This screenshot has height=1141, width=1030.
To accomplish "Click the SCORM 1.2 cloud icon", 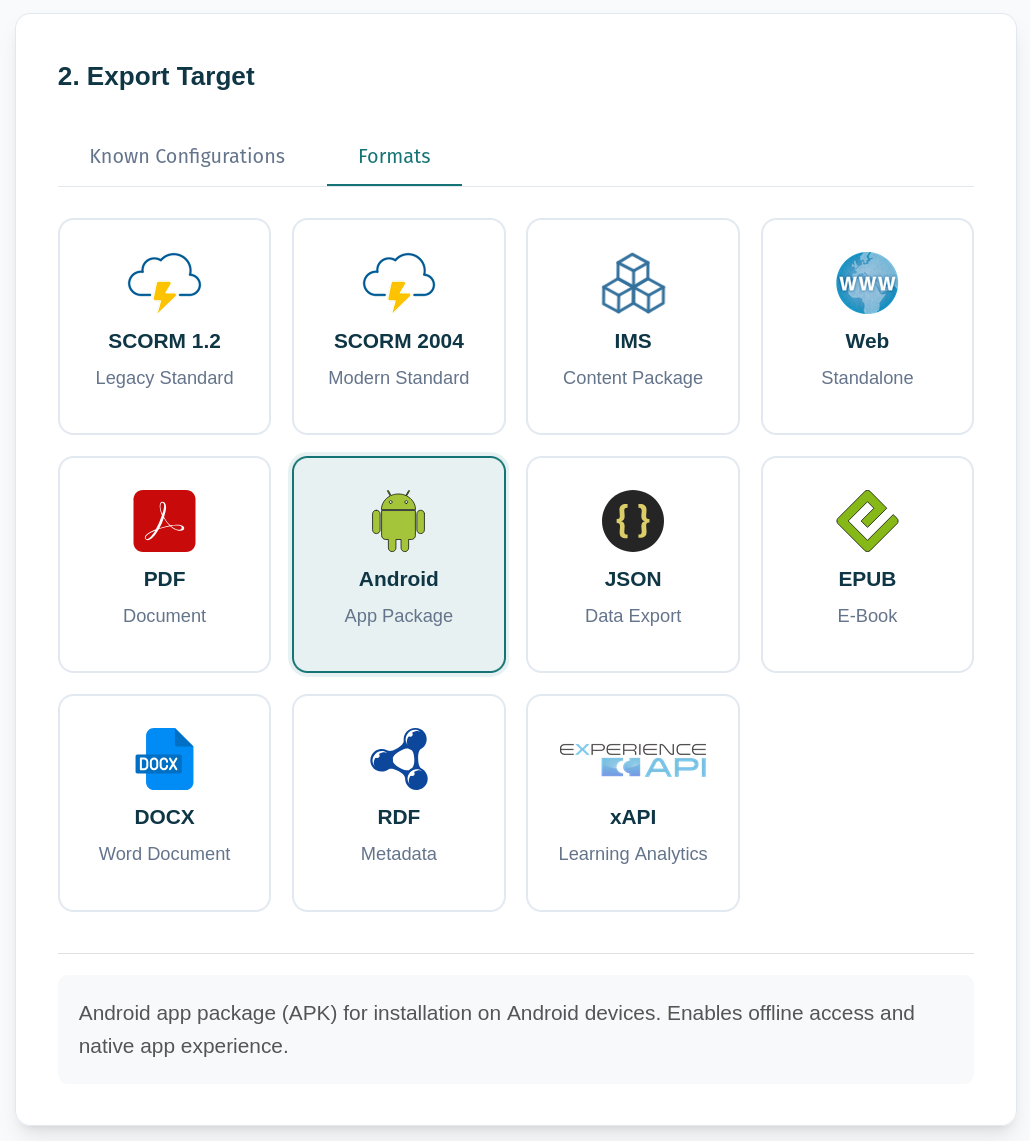I will 164,282.
